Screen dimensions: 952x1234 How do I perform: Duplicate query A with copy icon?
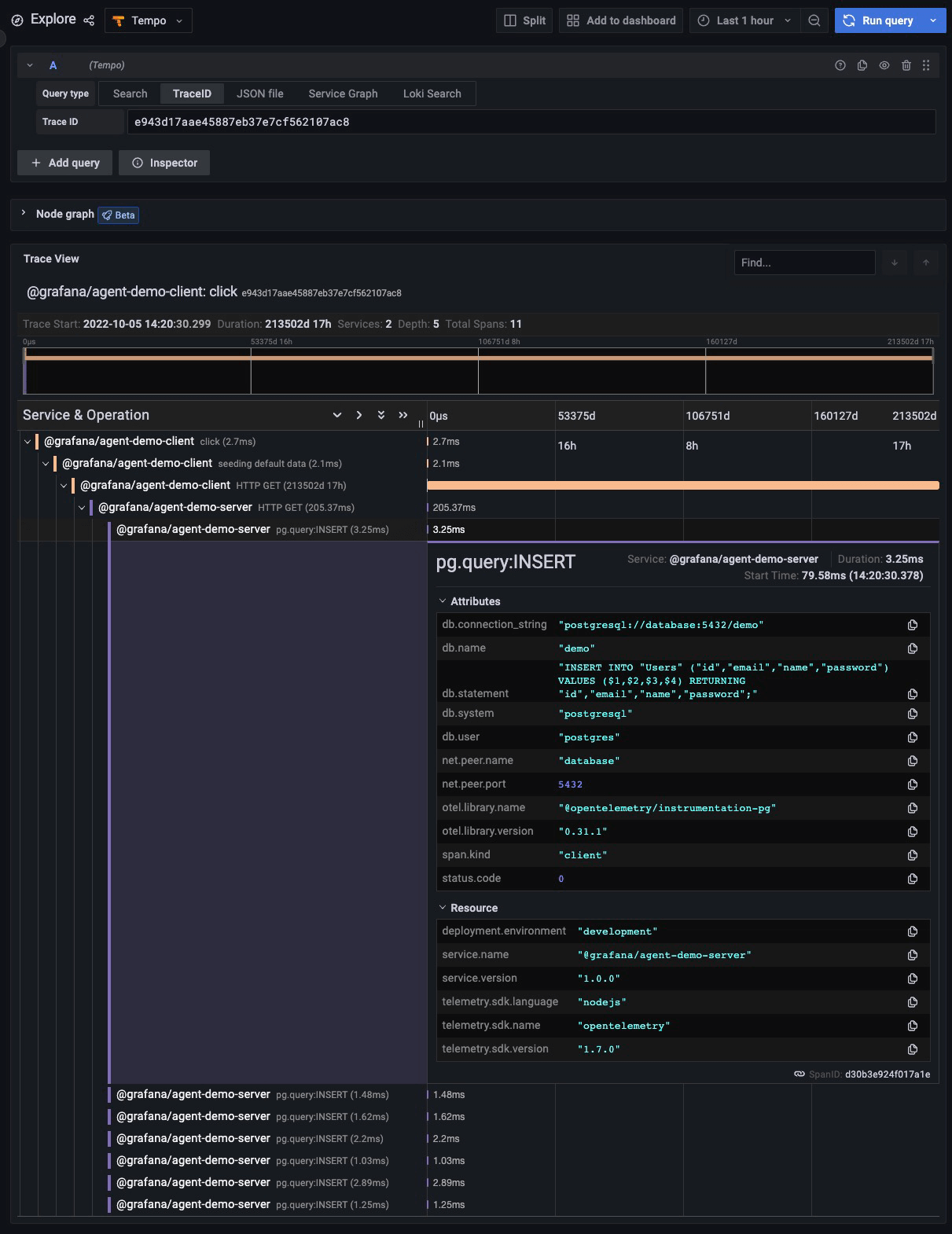(x=862, y=65)
